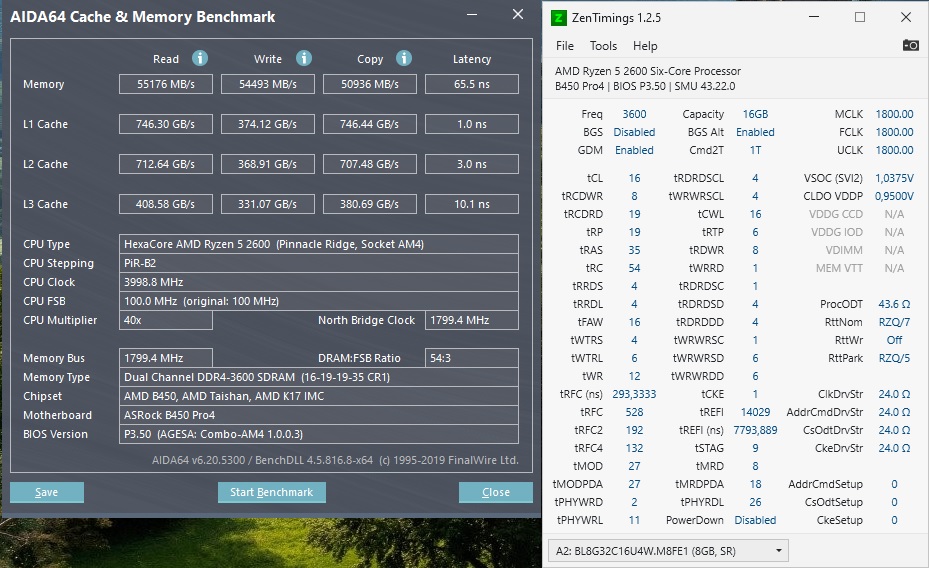Click L3 Cache Read value 408.58 GB/s

pyautogui.click(x=166, y=204)
